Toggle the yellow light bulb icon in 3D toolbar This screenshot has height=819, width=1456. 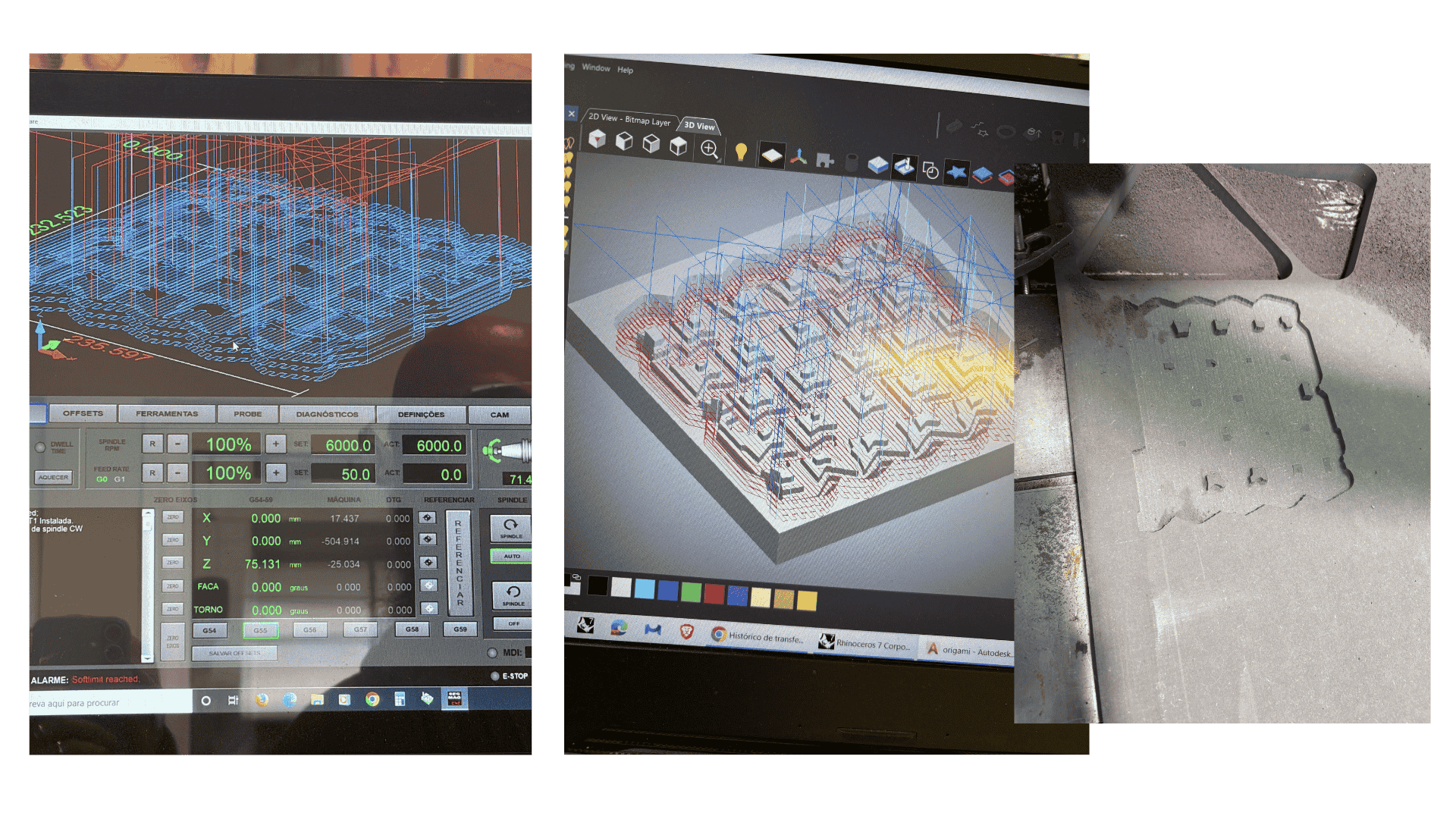click(741, 152)
